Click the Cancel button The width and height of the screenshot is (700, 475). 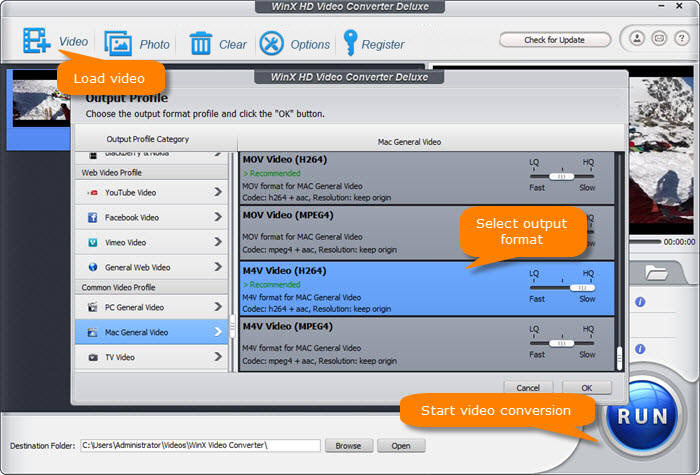(528, 388)
